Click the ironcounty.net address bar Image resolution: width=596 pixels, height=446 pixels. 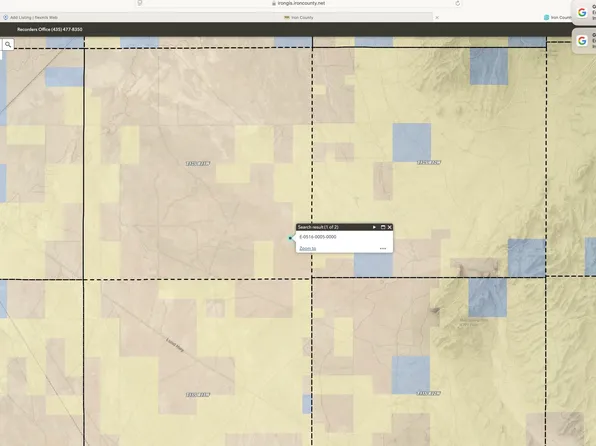tap(298, 3)
